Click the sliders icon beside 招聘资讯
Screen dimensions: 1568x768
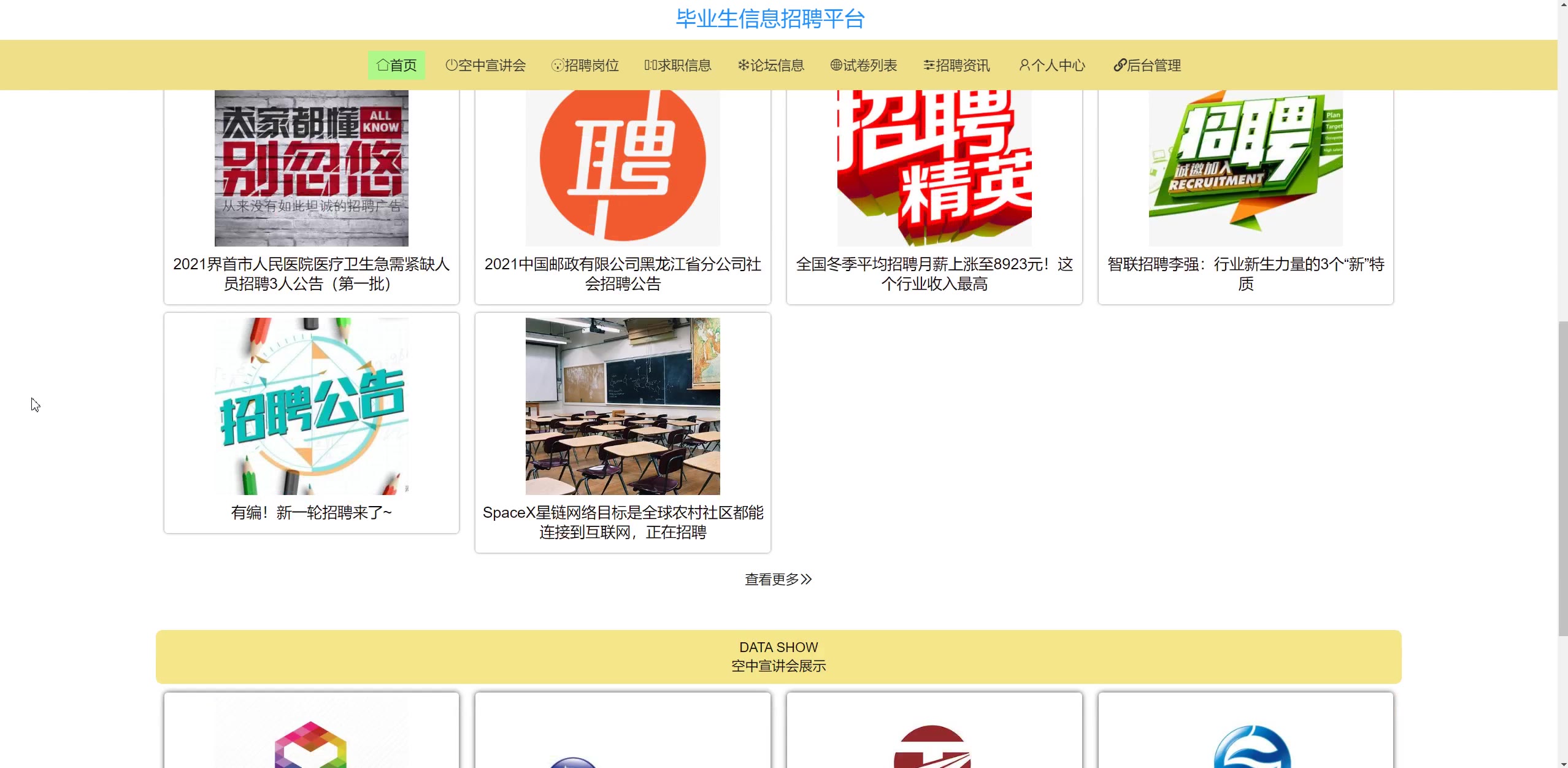pos(929,65)
